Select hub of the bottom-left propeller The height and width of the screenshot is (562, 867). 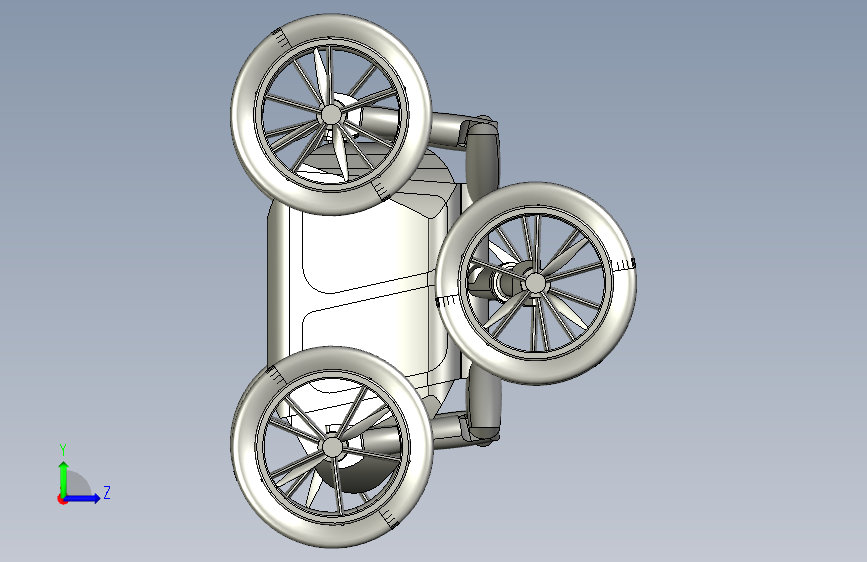click(331, 446)
